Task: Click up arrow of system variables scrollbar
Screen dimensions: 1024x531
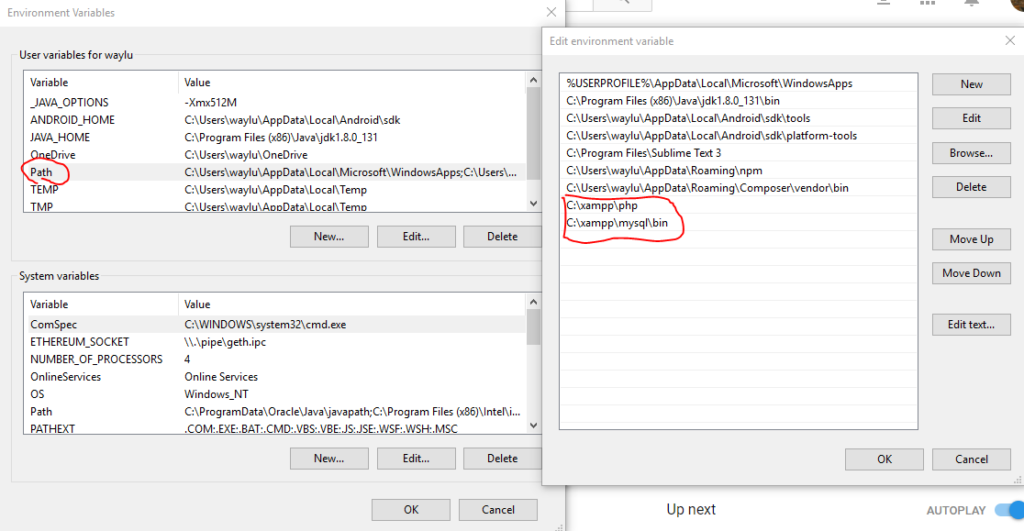Action: [x=534, y=302]
